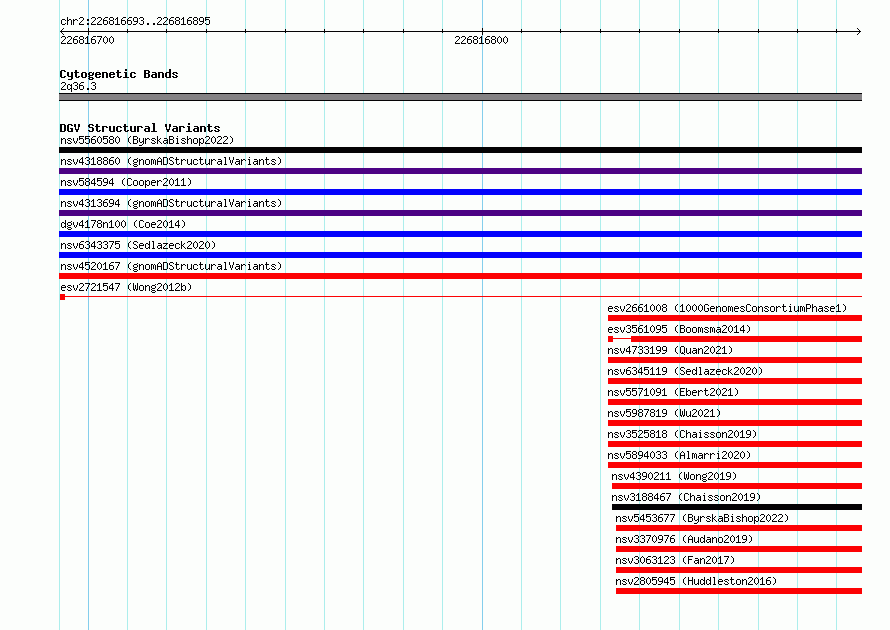The image size is (890, 630).
Task: Open variant nsv3063123 (Fan2017) label
Action: click(x=675, y=560)
